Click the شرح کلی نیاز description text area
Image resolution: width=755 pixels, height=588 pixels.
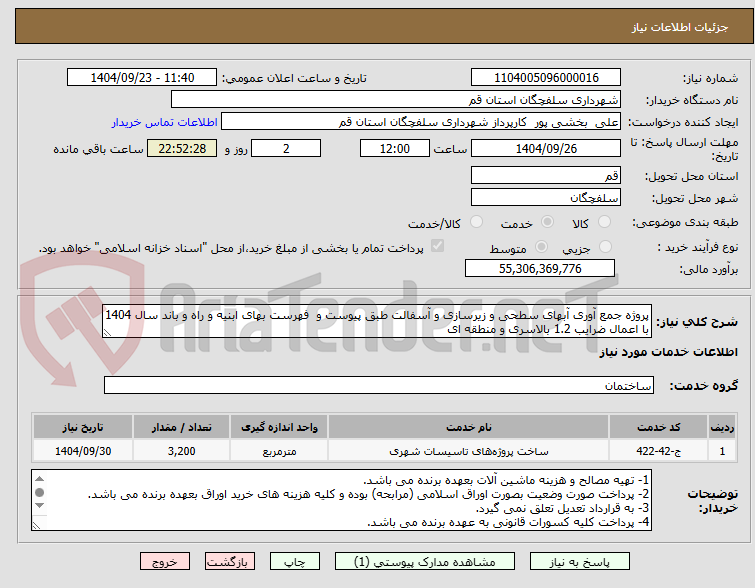pos(377,321)
